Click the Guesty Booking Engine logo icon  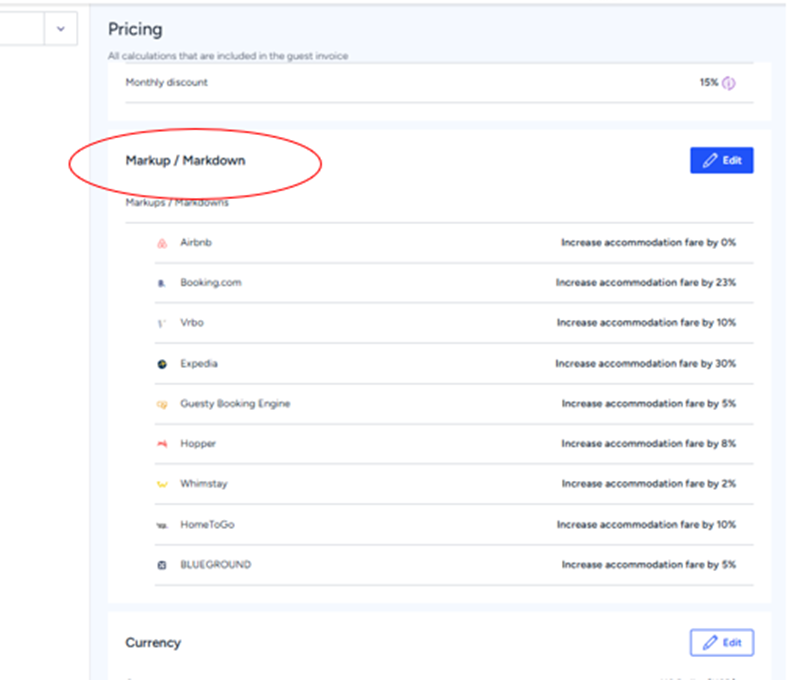pos(162,404)
